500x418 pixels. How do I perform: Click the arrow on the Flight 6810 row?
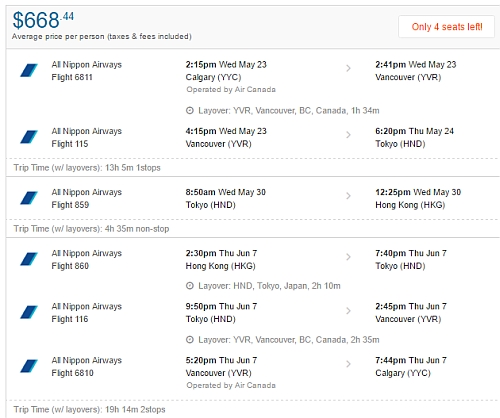click(x=348, y=364)
